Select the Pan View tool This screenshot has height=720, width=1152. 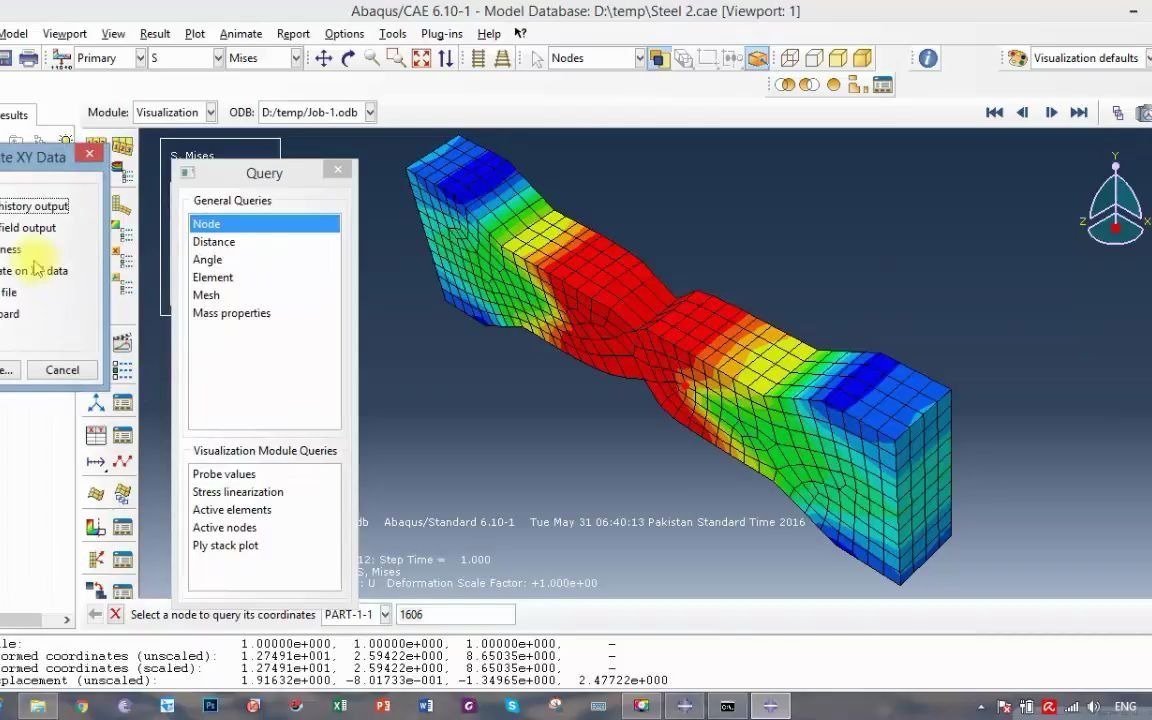pos(323,58)
